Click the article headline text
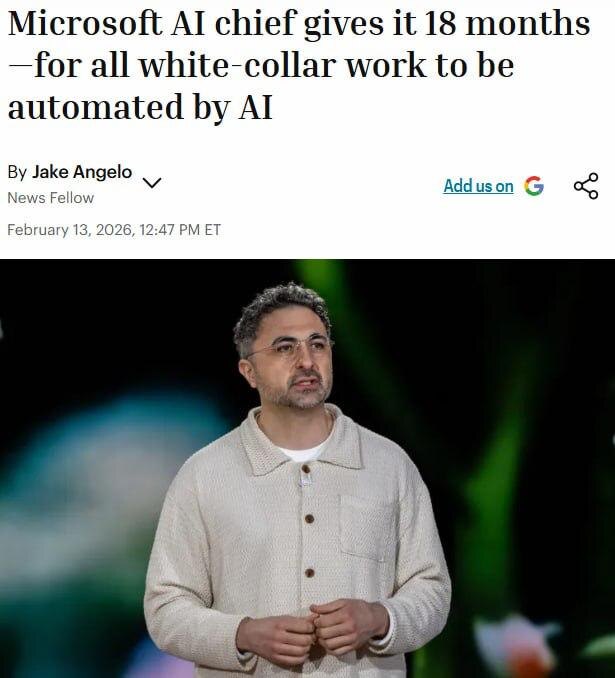Image resolution: width=615 pixels, height=678 pixels. pyautogui.click(x=298, y=65)
